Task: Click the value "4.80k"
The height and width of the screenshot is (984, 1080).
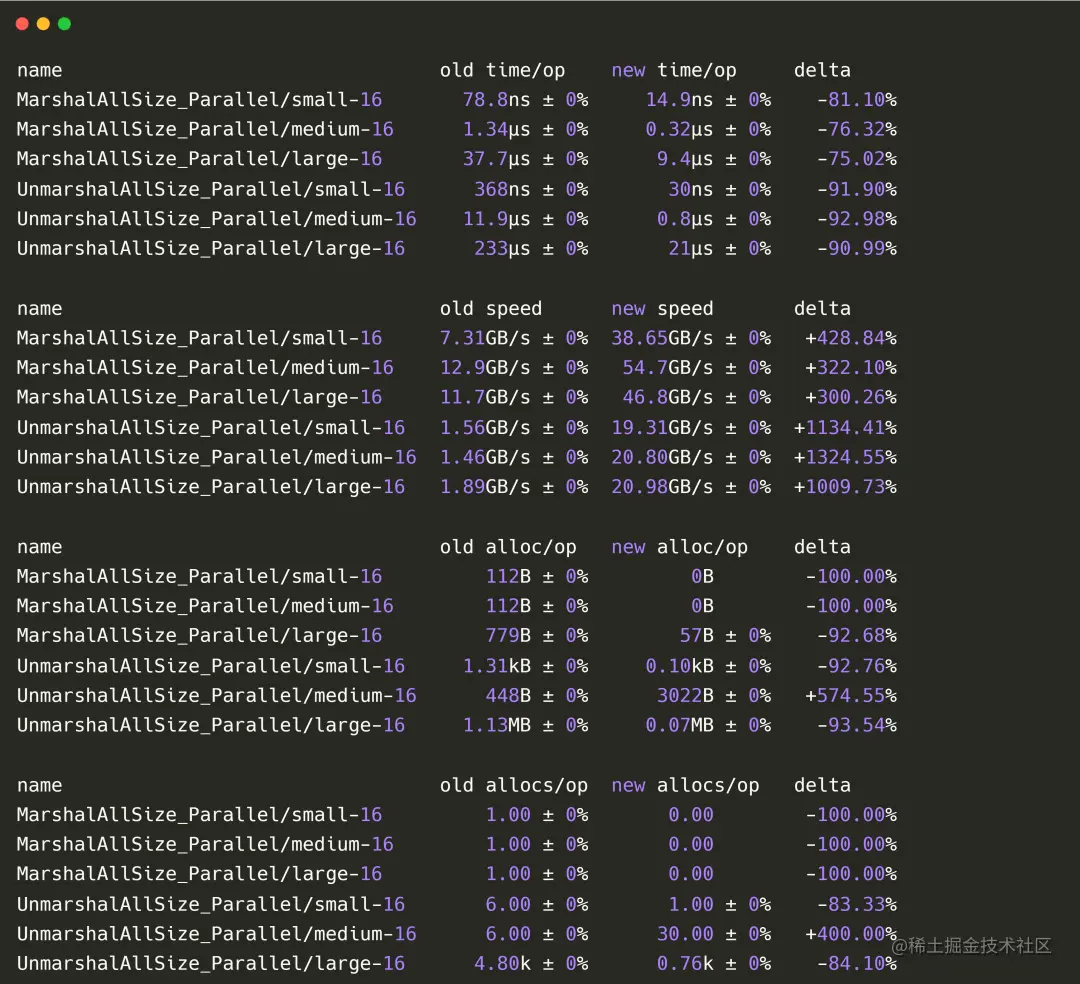Action: pos(502,963)
